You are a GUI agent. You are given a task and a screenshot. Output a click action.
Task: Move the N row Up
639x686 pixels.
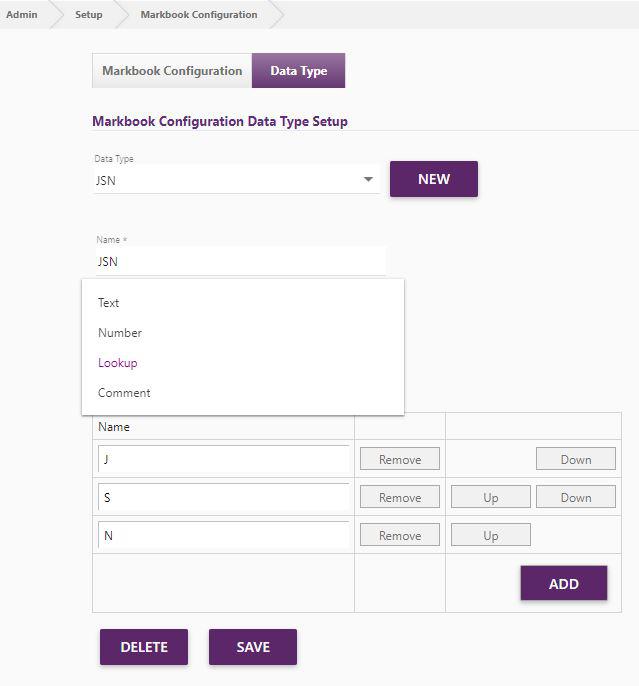click(x=491, y=535)
